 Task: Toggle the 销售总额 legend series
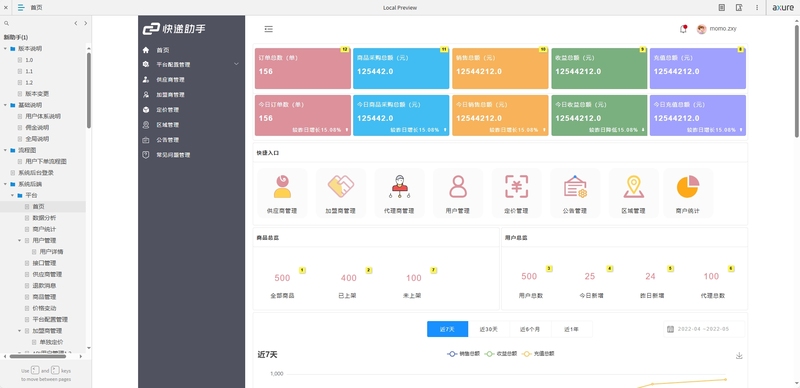pos(463,353)
